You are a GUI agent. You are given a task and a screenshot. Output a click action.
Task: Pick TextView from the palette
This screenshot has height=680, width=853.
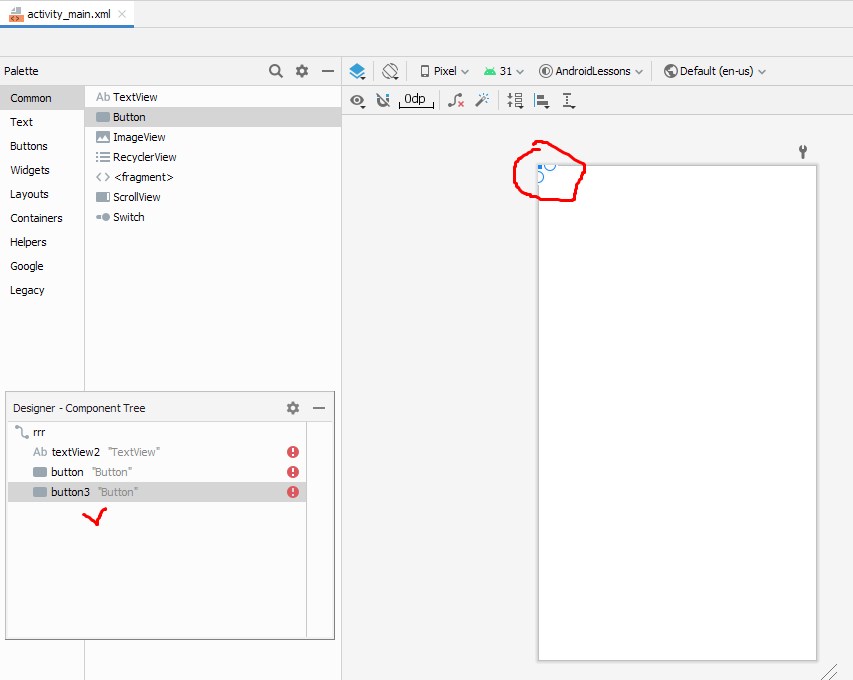coord(213,97)
